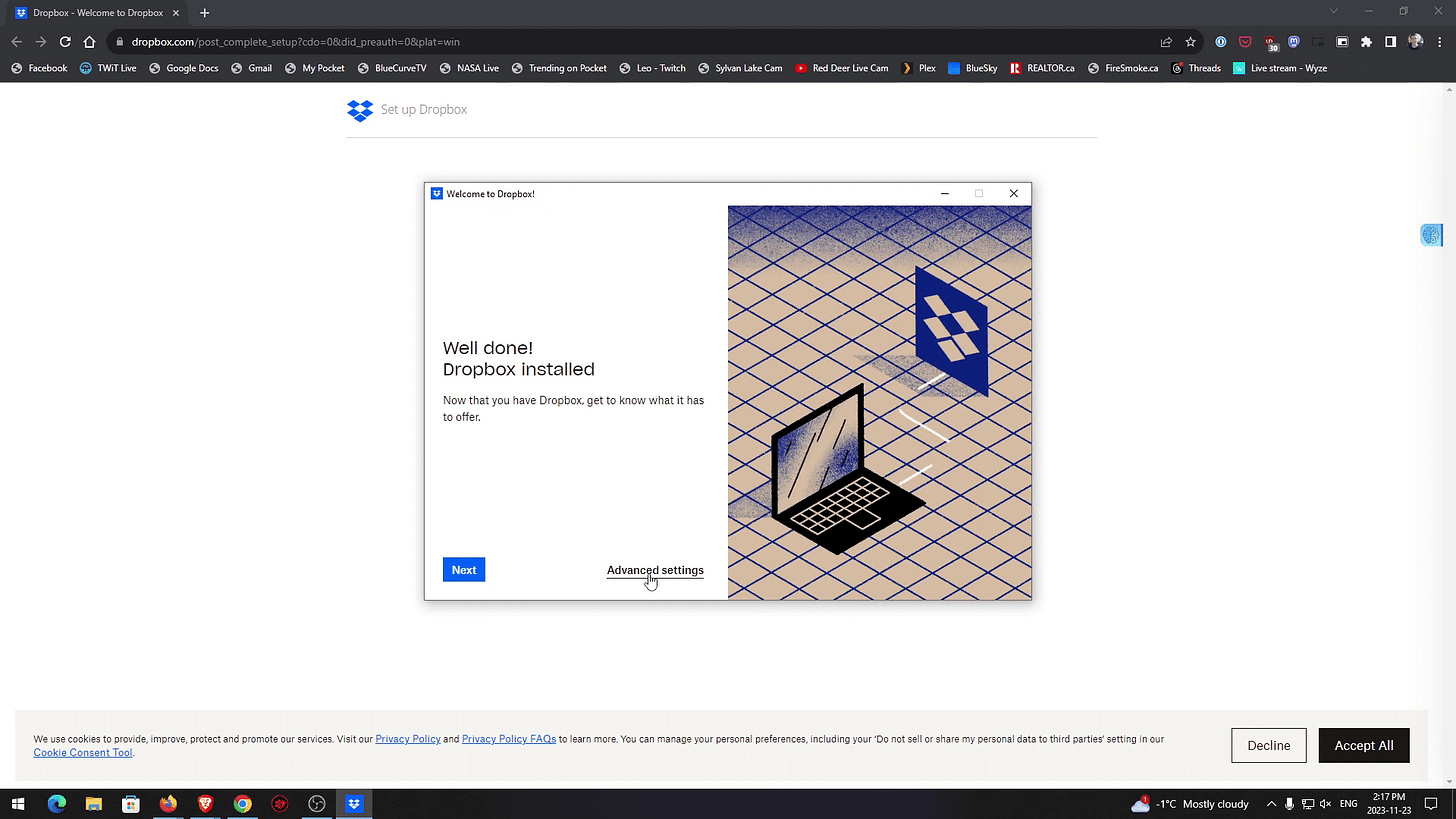The image size is (1456, 819).
Task: Open Microsoft Store from the taskbar
Action: [x=130, y=804]
